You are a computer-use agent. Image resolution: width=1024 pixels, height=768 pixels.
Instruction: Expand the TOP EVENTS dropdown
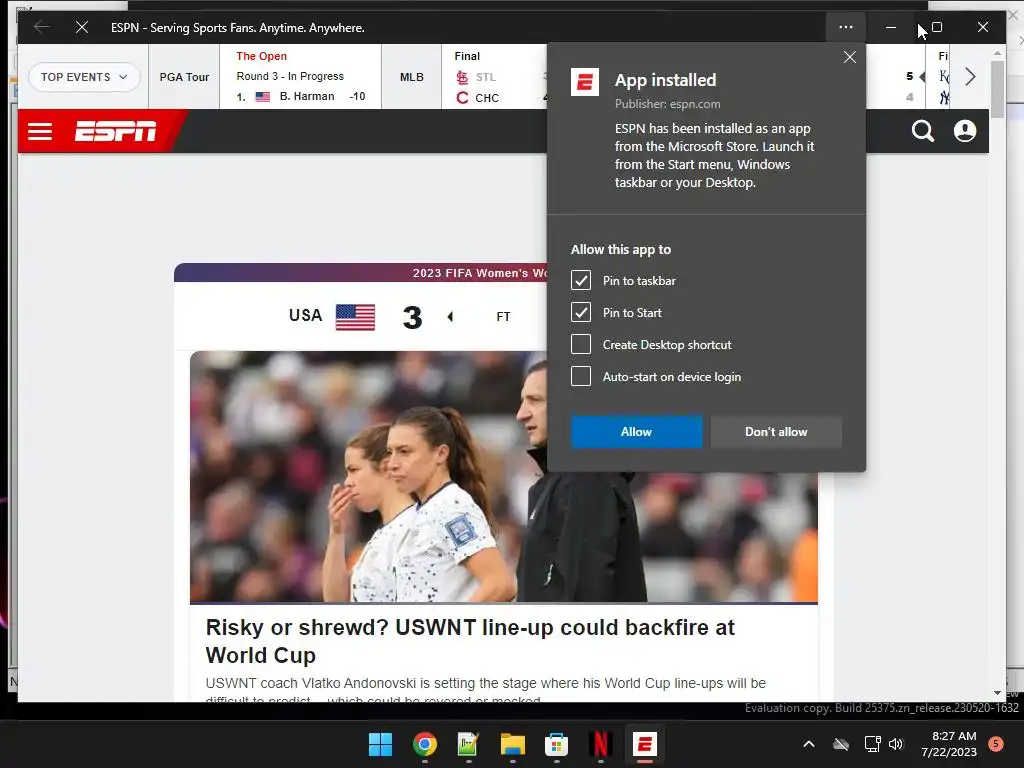tap(84, 77)
